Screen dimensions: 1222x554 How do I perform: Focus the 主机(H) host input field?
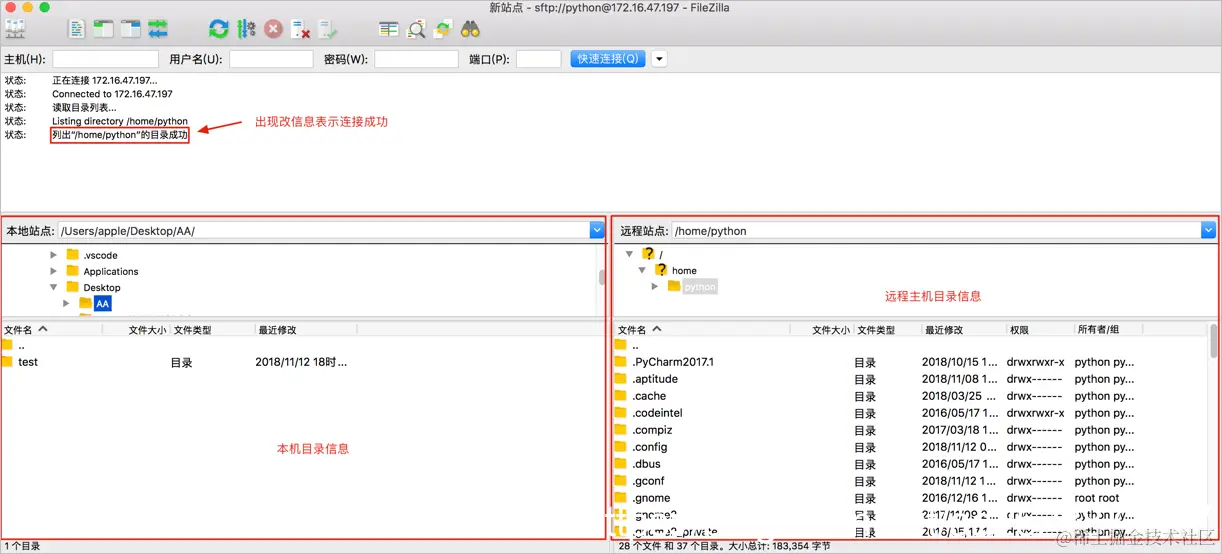[x=105, y=59]
